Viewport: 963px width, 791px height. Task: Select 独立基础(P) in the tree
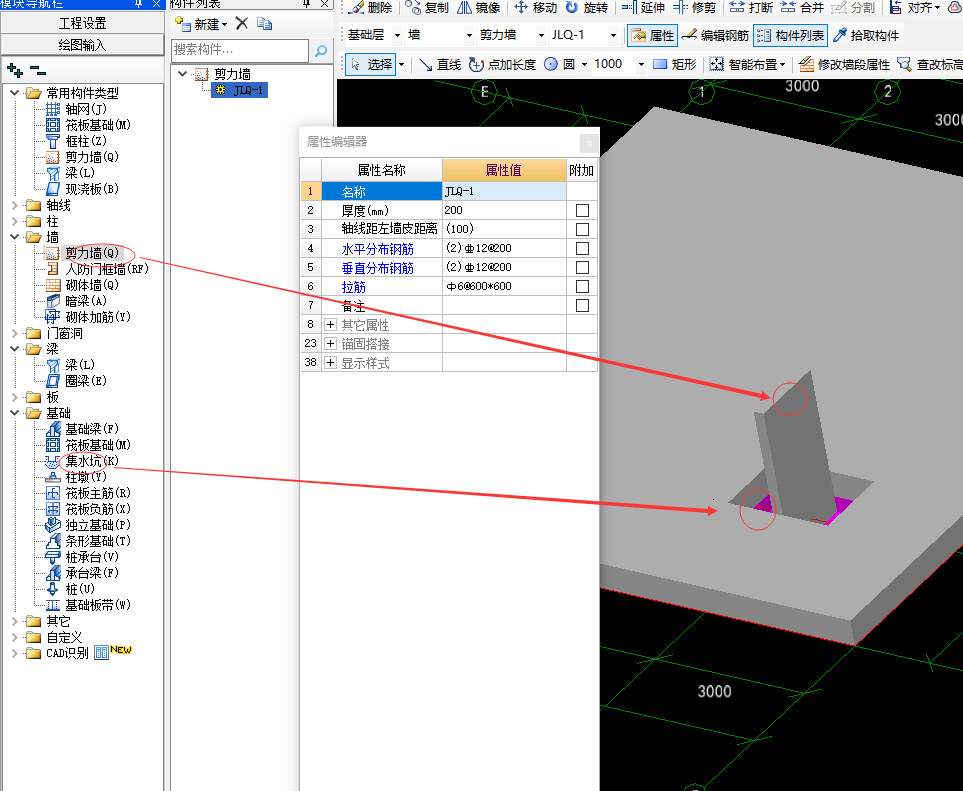coord(98,525)
